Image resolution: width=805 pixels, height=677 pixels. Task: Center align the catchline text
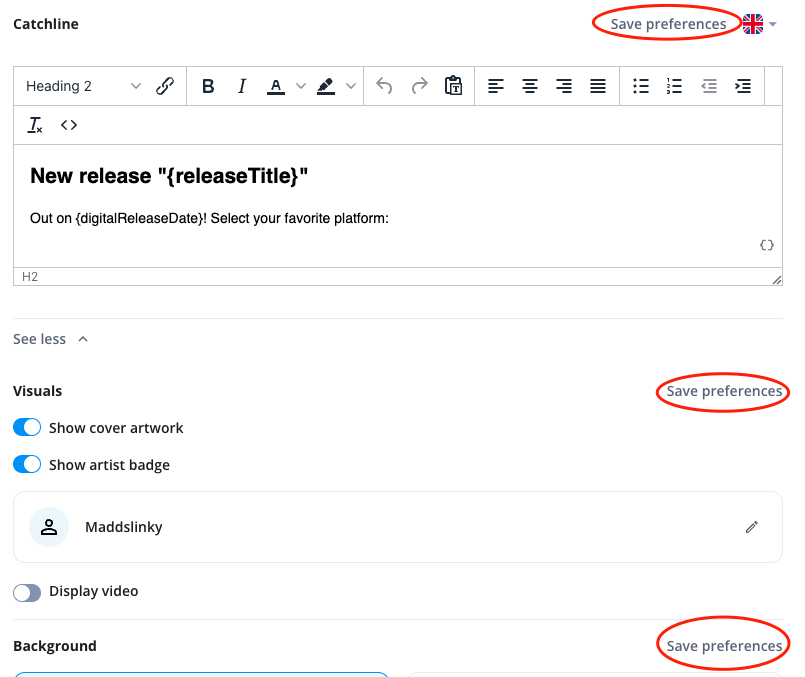530,86
